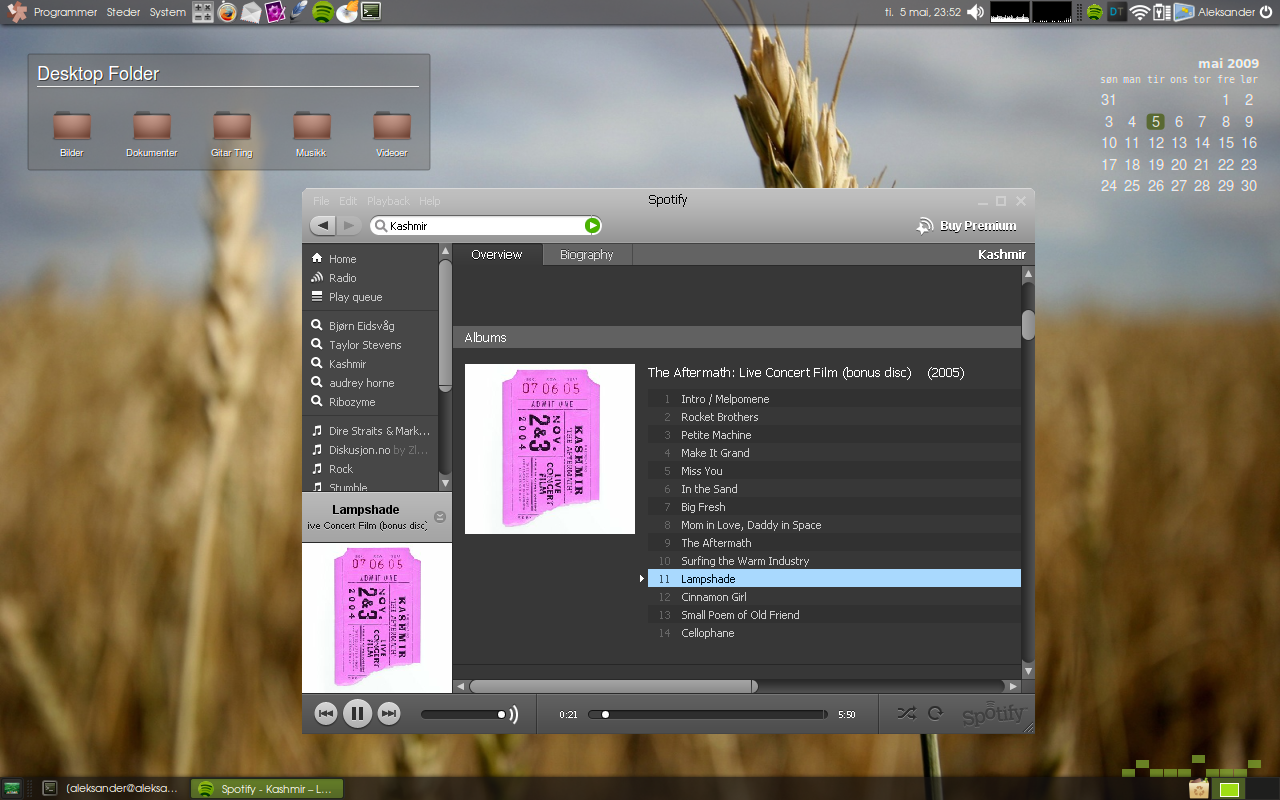Select track Rocket Brothers
This screenshot has width=1280, height=800.
(834, 417)
